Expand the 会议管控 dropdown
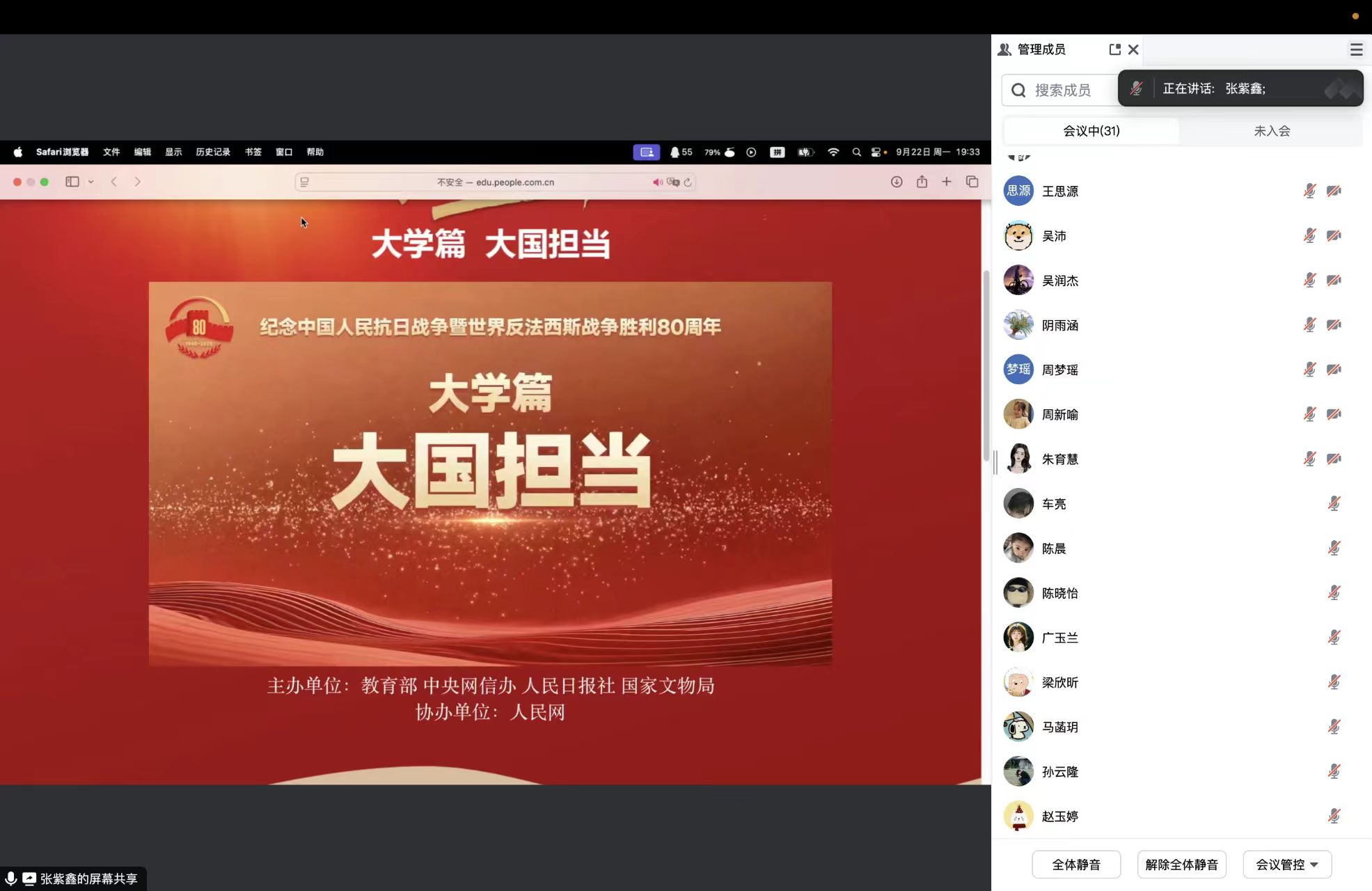This screenshot has width=1372, height=891. point(1286,865)
